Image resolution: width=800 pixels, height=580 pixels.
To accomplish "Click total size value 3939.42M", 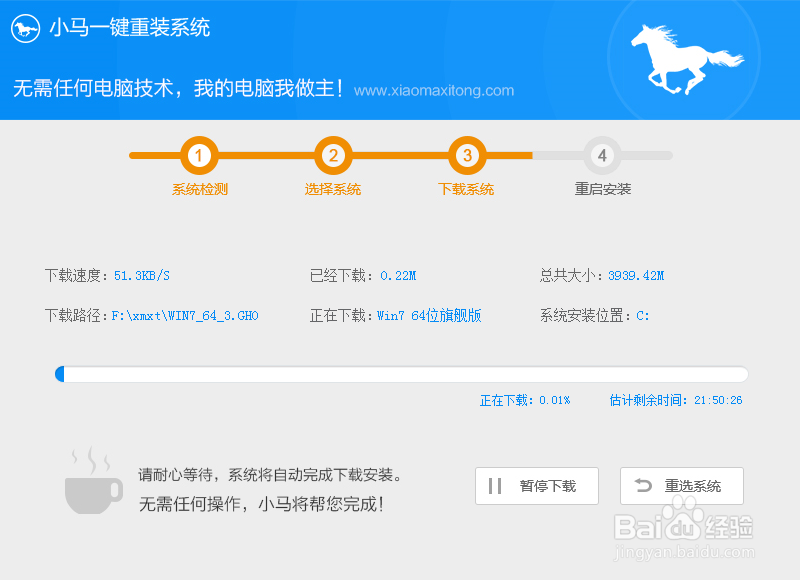I will coord(636,276).
